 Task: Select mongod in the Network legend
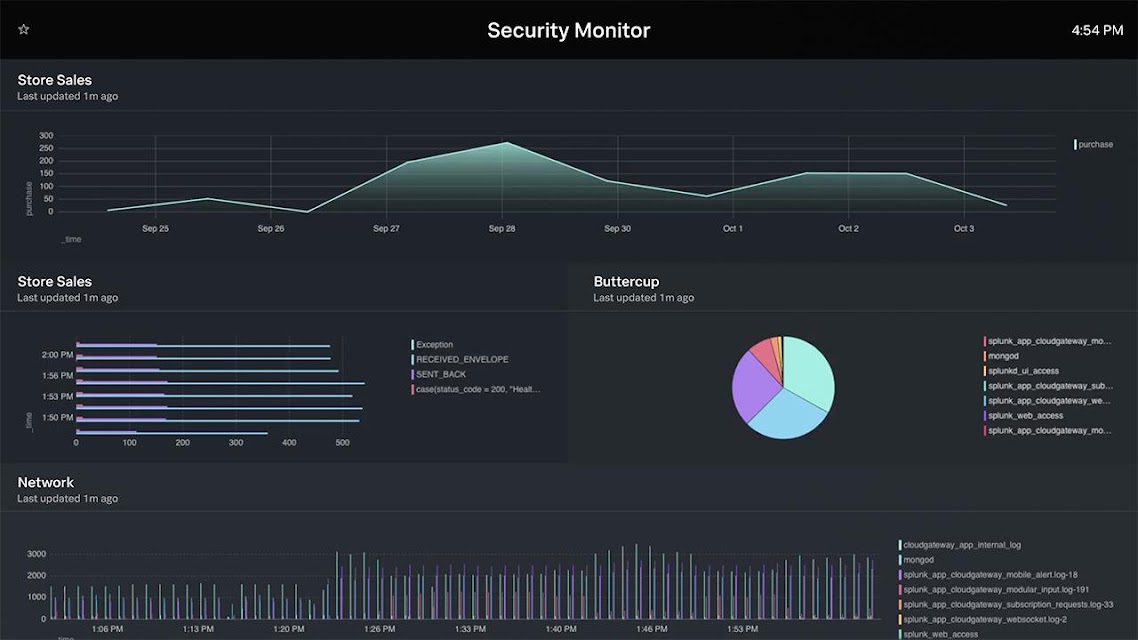tap(917, 560)
